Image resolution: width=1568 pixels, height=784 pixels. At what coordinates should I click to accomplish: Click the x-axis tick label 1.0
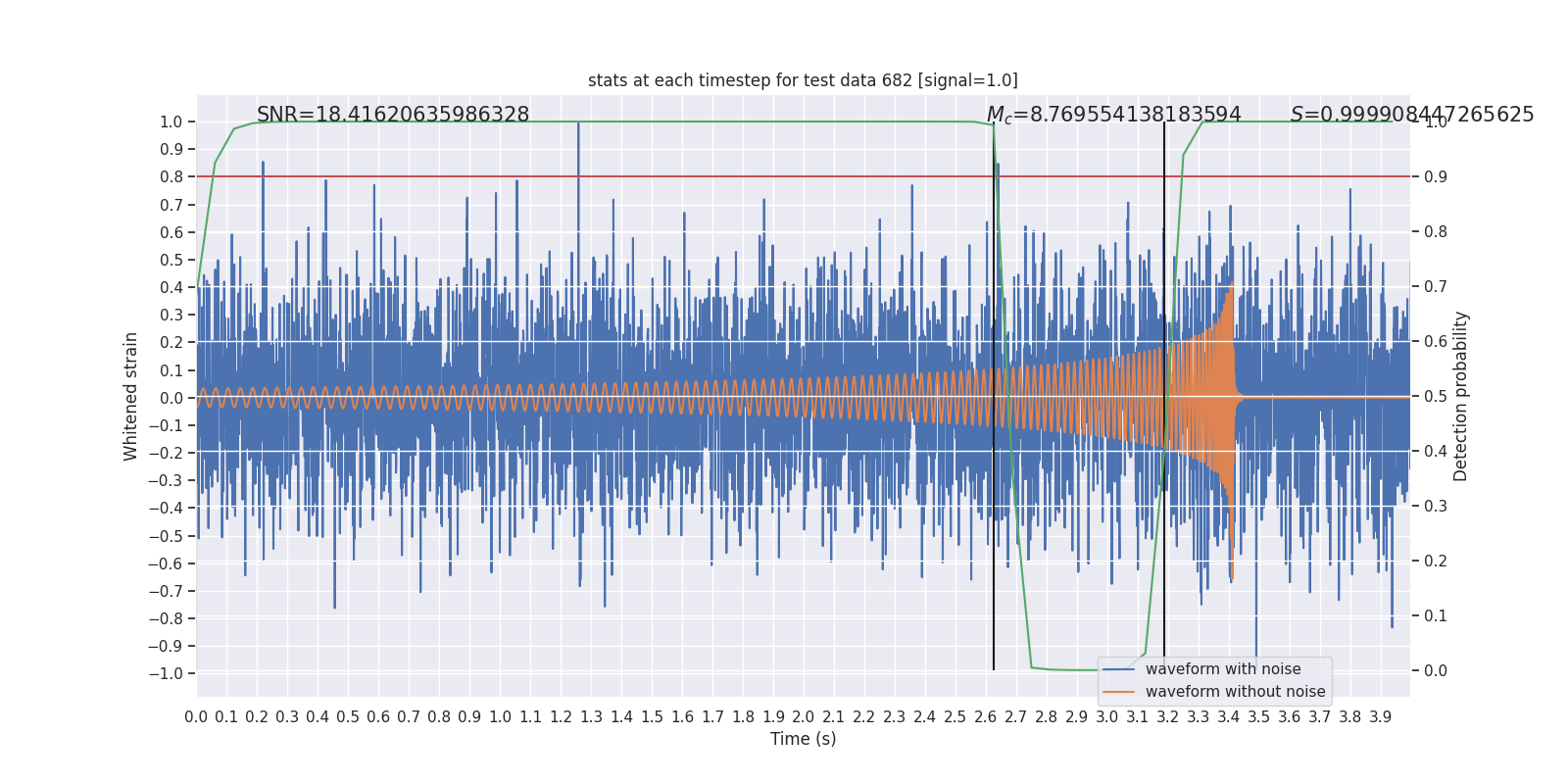(x=500, y=717)
